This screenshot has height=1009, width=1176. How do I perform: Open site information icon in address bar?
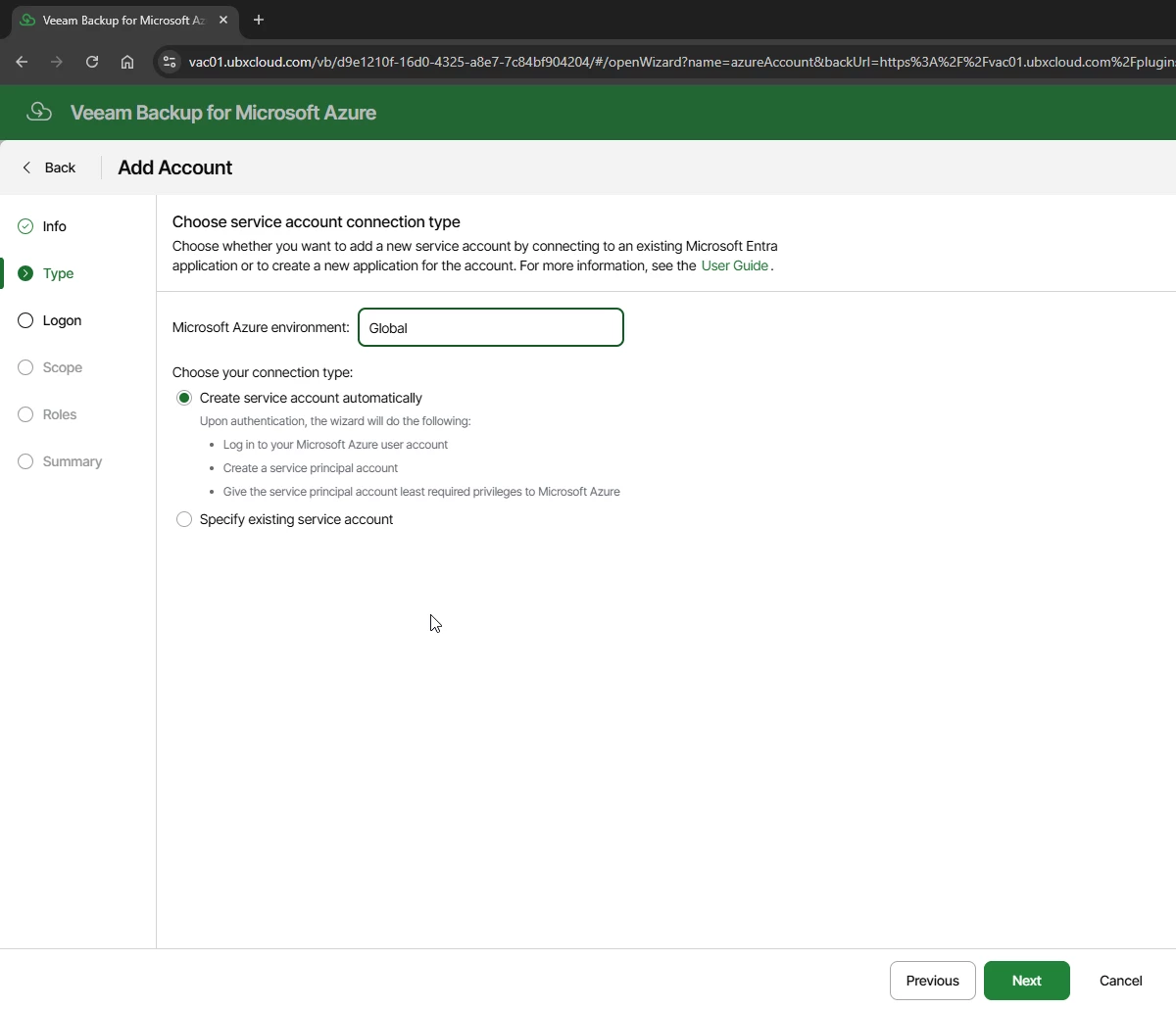click(170, 62)
